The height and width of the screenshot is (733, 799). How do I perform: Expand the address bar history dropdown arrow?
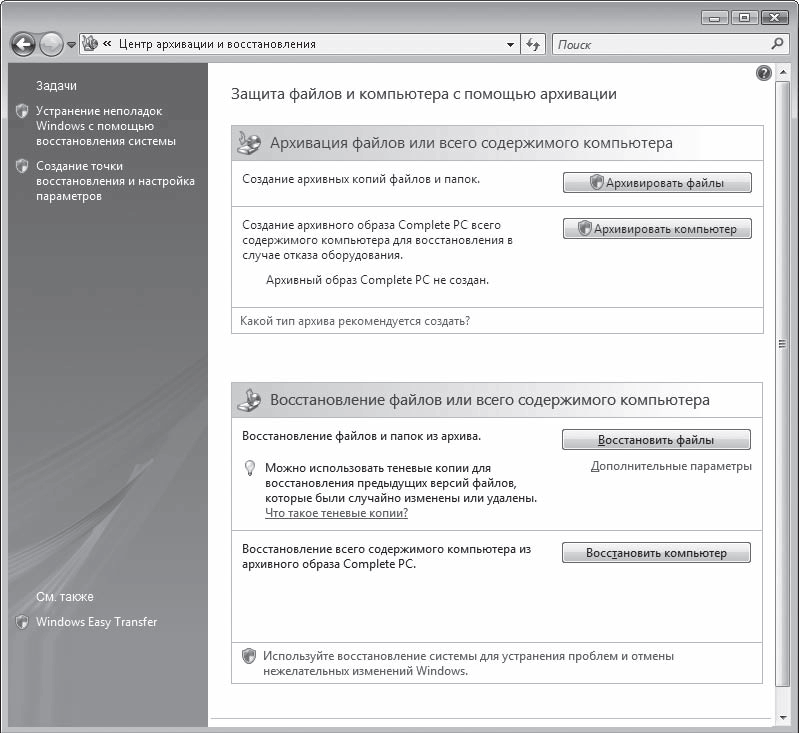click(x=510, y=44)
